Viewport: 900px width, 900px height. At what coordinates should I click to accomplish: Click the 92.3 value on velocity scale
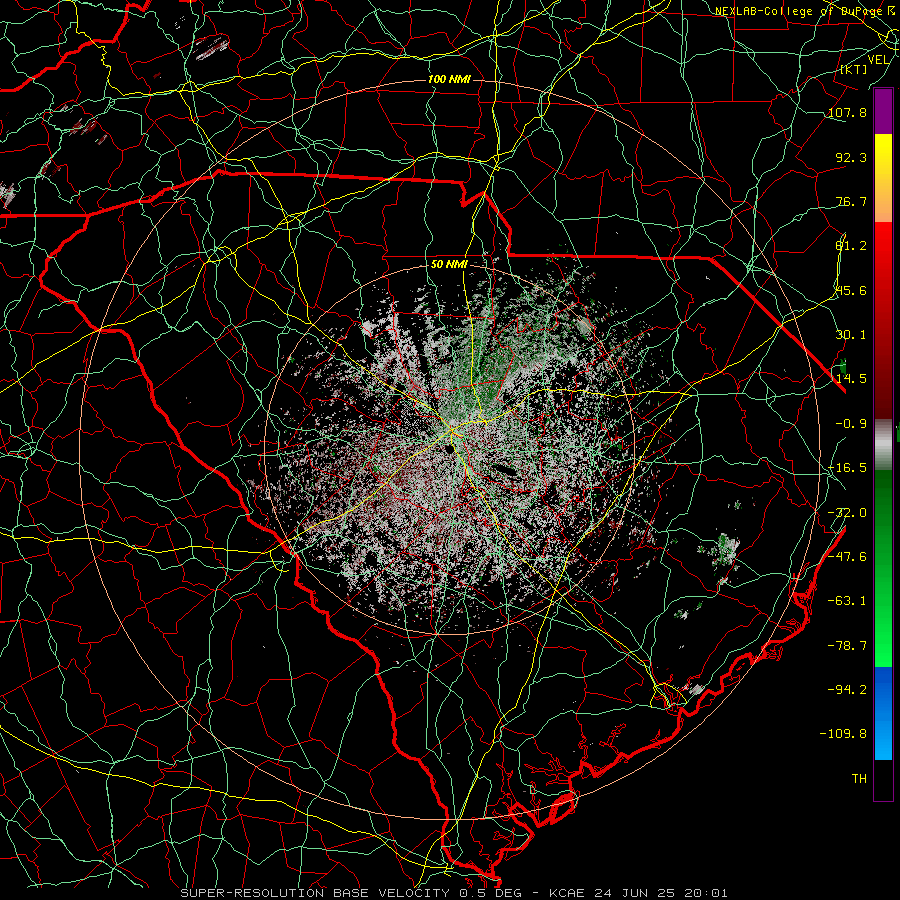(851, 157)
